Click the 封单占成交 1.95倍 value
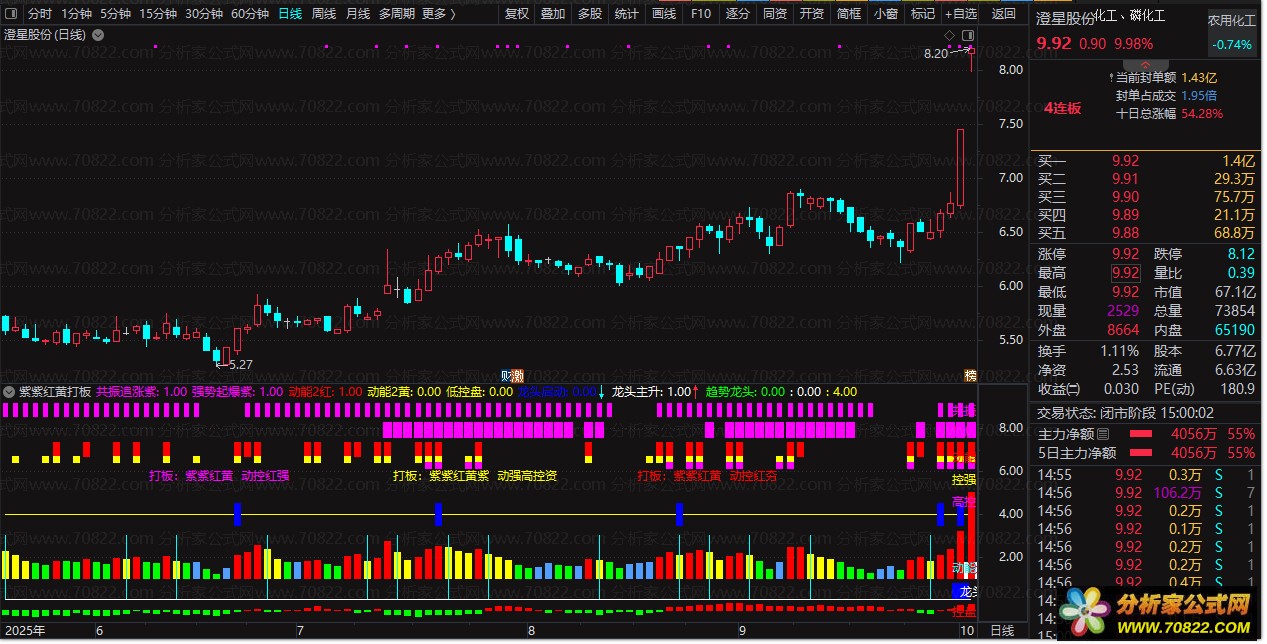1267x644 pixels. (1199, 95)
